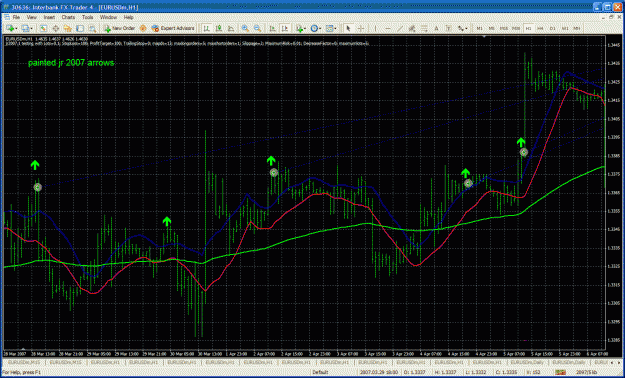This screenshot has width=625, height=378.
Task: Switch chart to Line Chart mode
Action: click(231, 28)
